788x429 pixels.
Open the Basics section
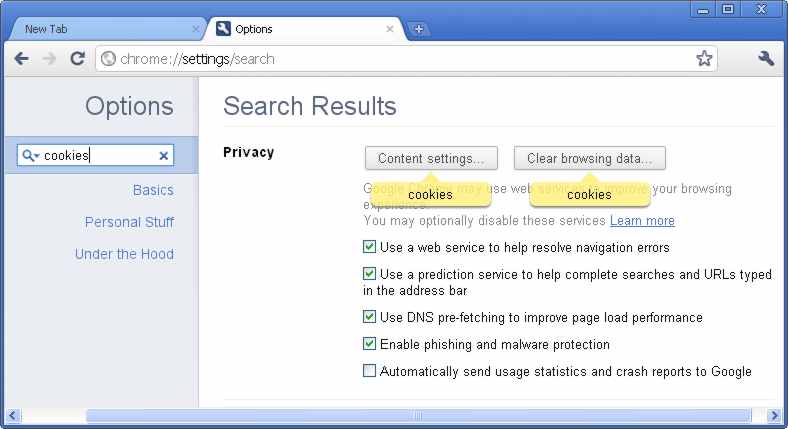pos(153,190)
